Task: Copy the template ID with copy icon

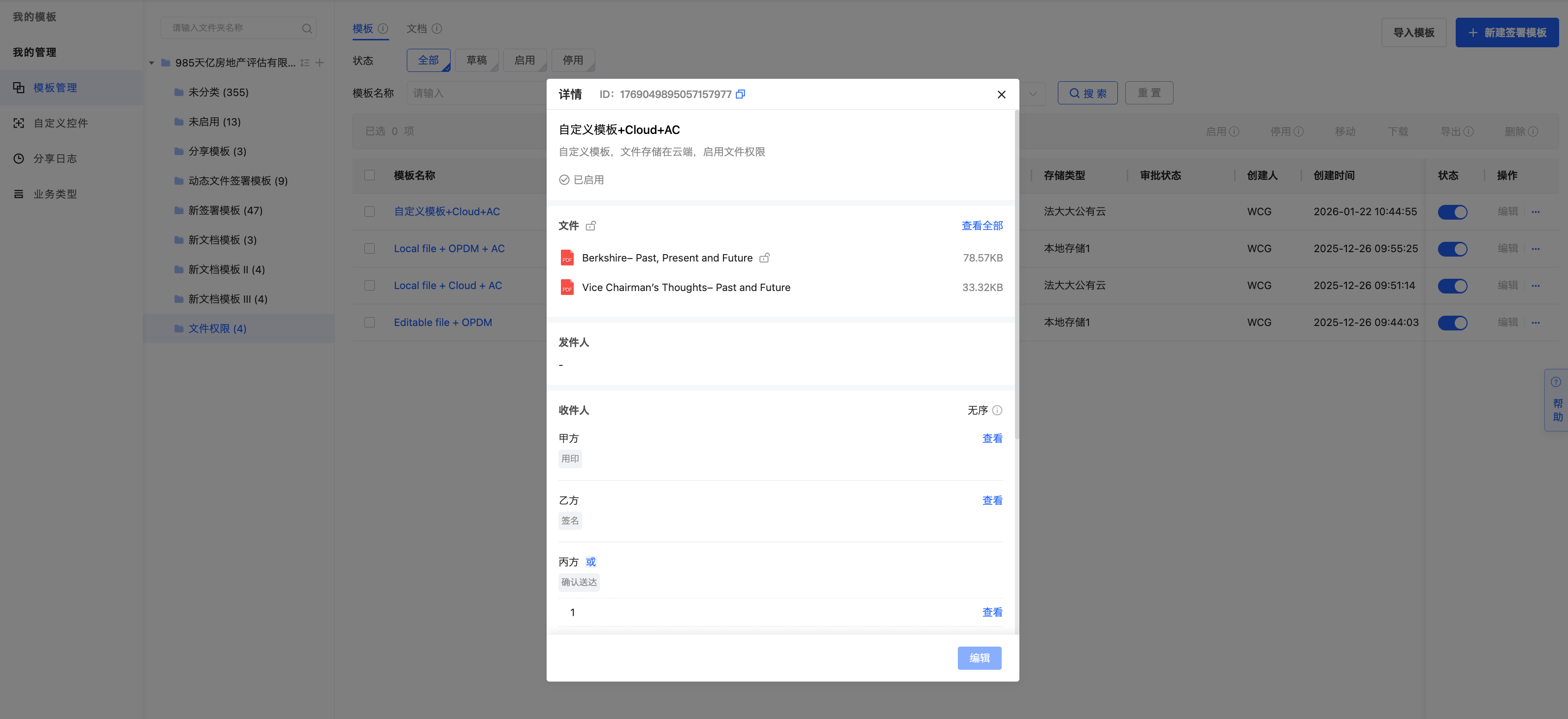Action: pos(740,94)
